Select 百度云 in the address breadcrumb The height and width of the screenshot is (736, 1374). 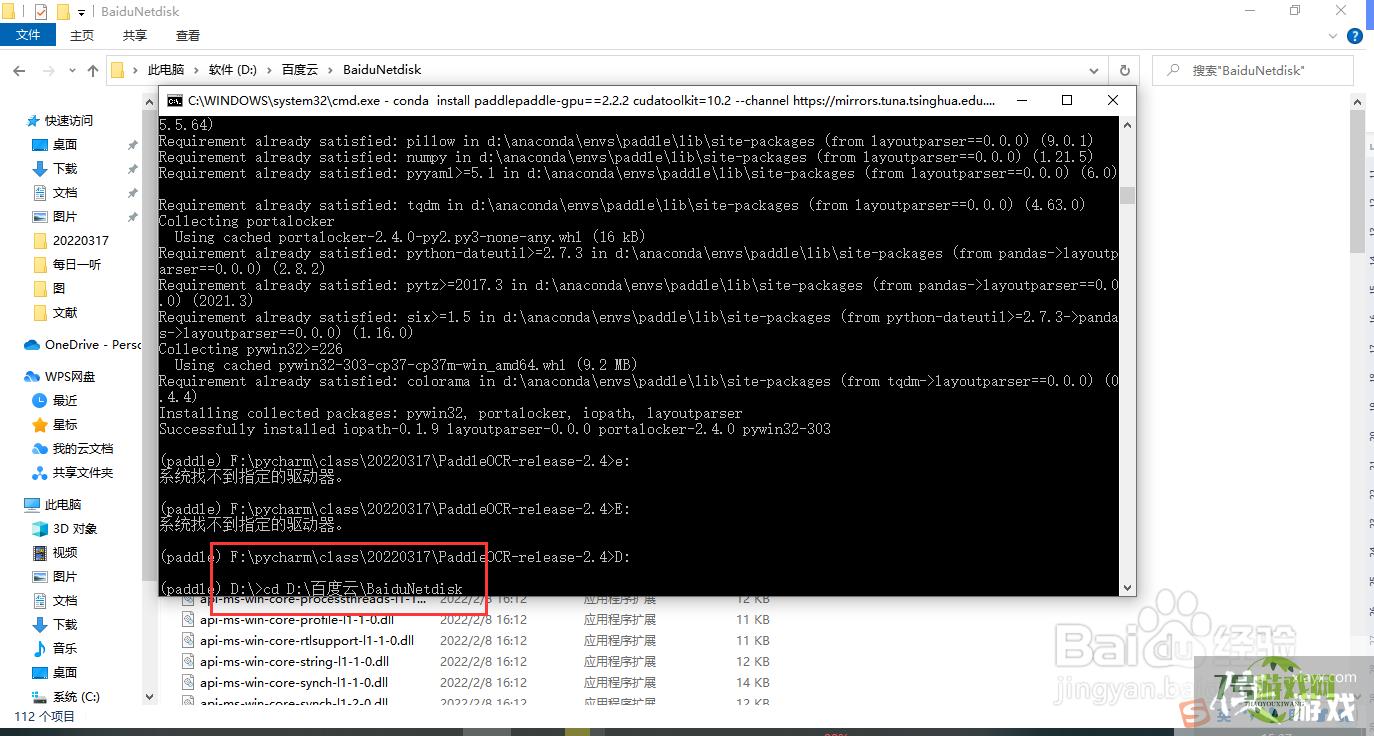(299, 70)
